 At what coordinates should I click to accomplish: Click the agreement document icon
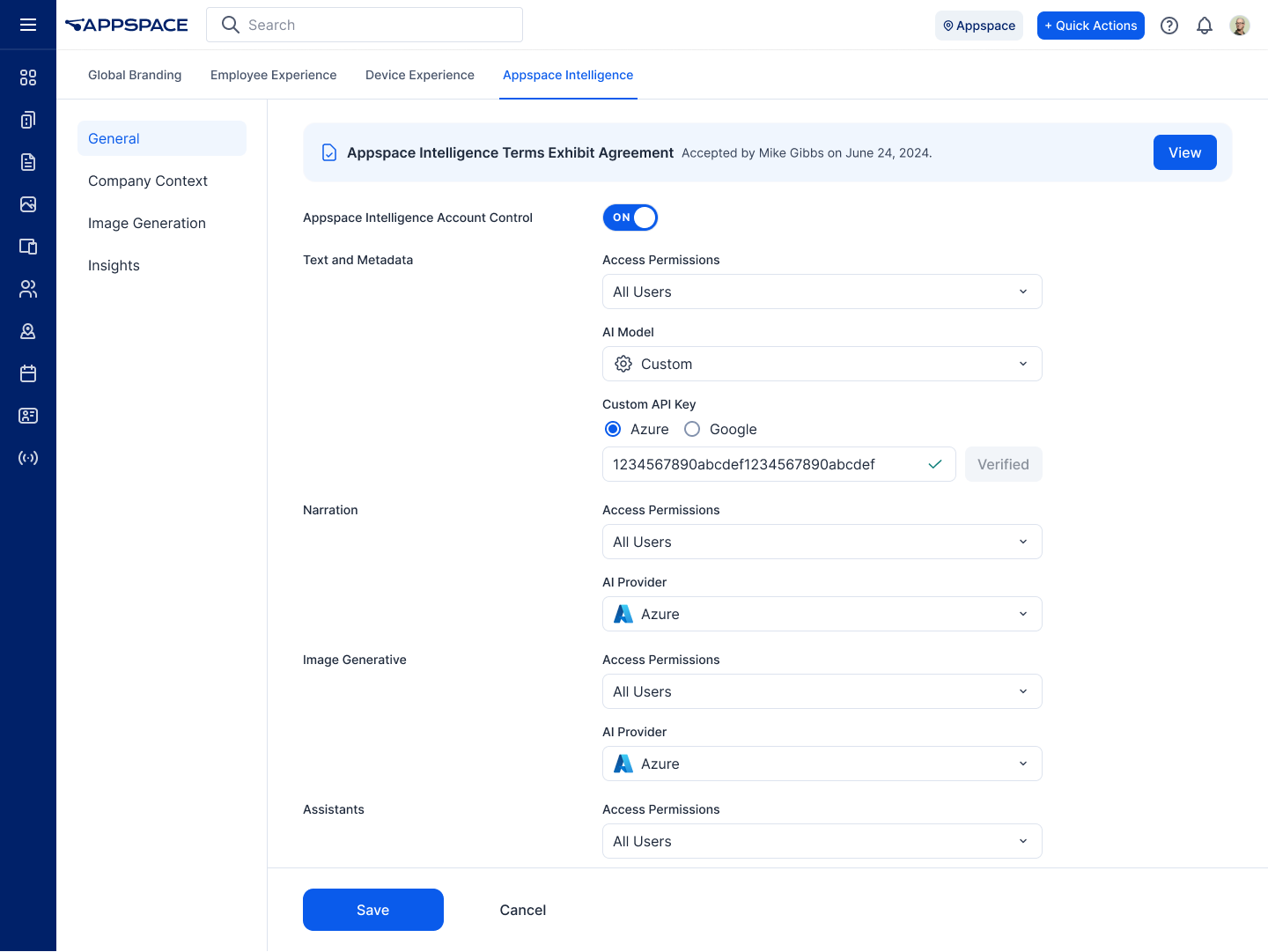click(329, 152)
